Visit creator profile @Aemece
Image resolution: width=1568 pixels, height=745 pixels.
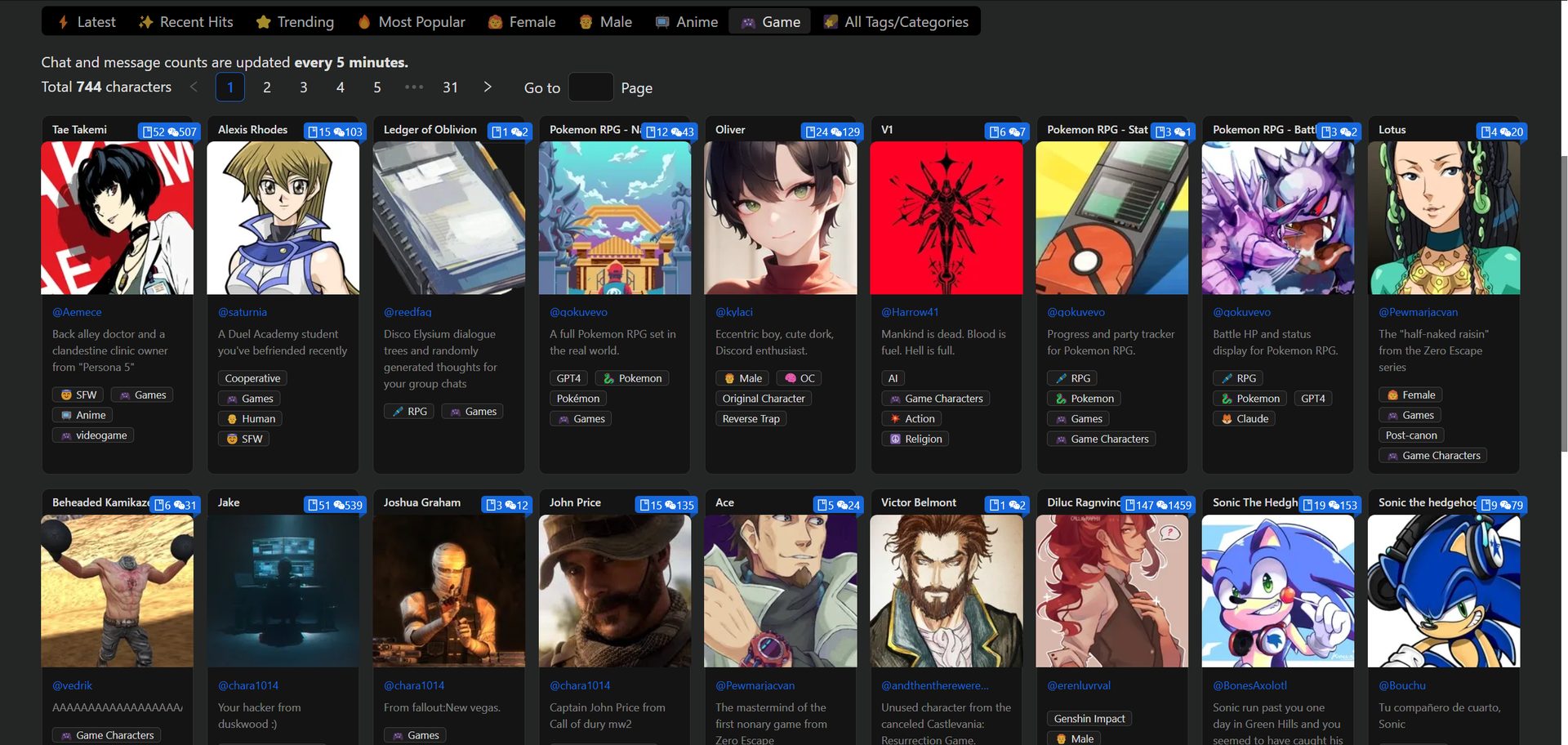[77, 312]
